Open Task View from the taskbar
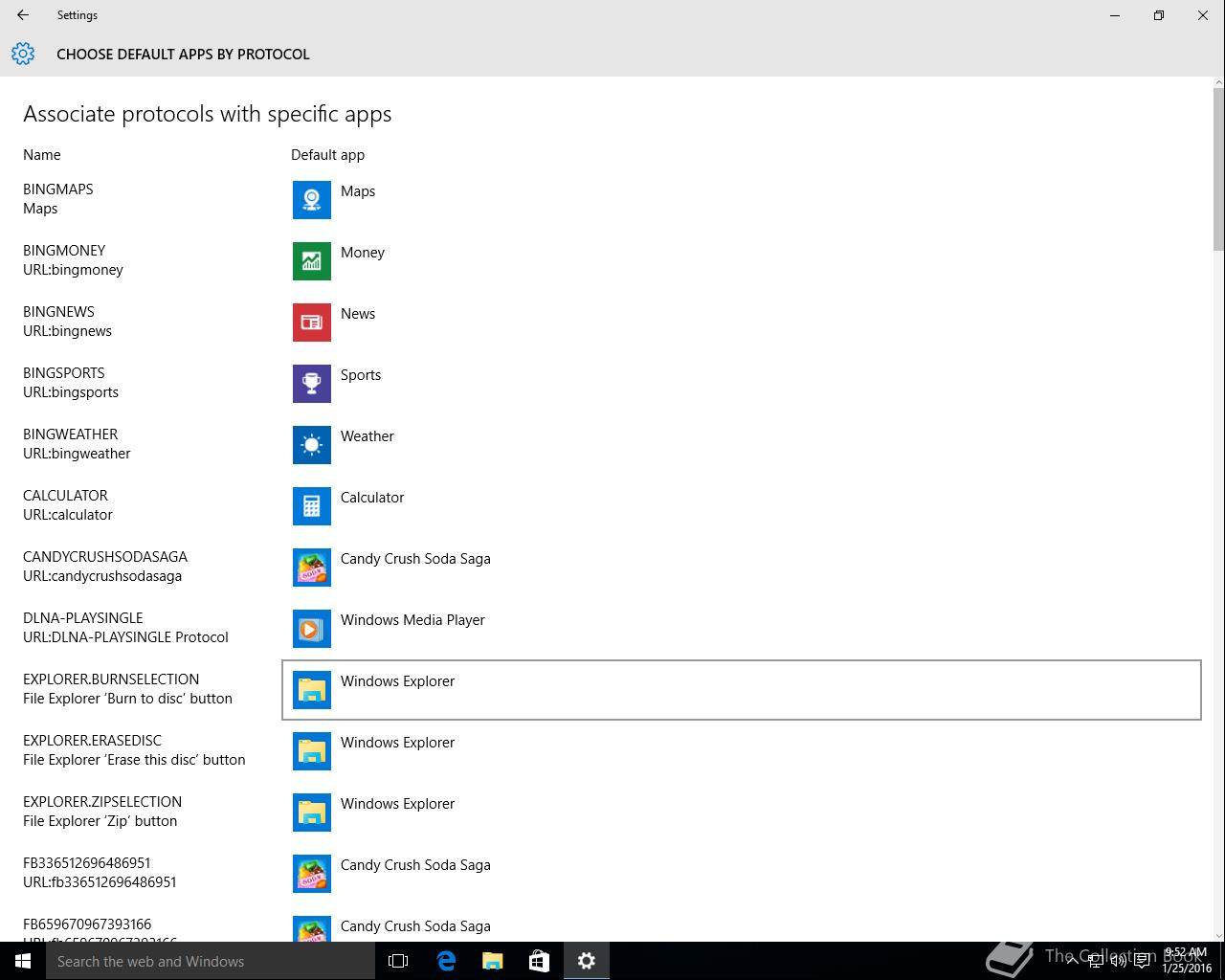This screenshot has height=980, width=1225. [398, 961]
